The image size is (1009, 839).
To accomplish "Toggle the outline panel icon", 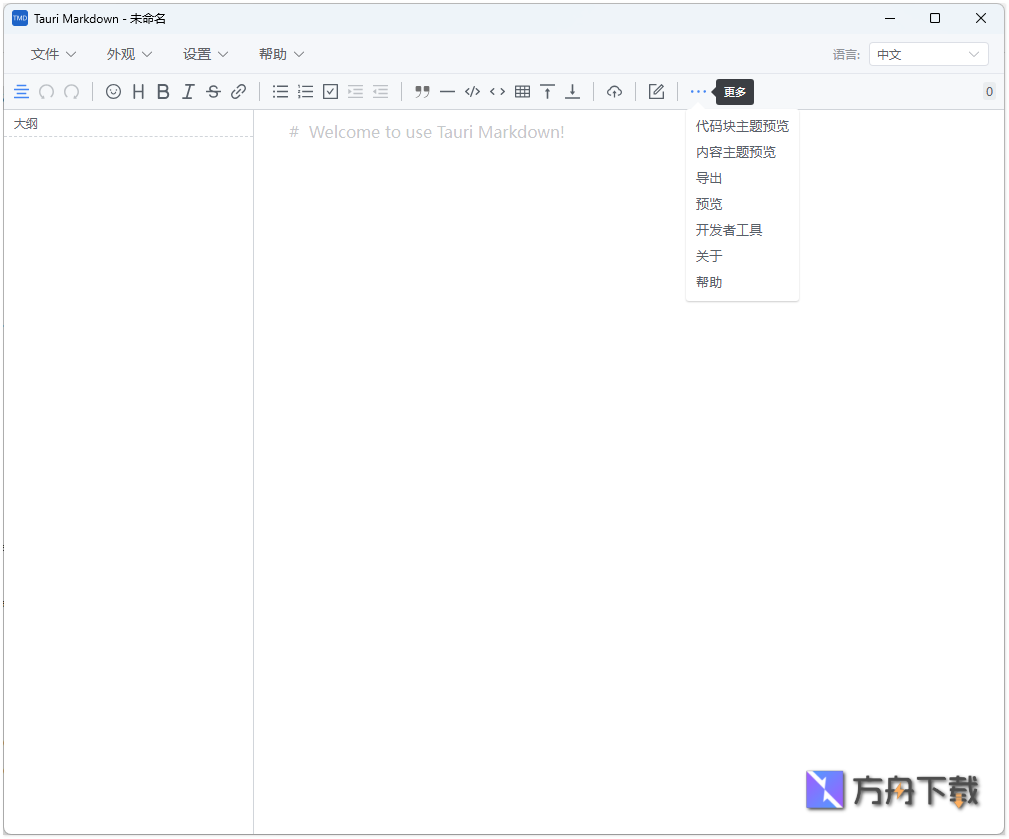I will [x=21, y=92].
